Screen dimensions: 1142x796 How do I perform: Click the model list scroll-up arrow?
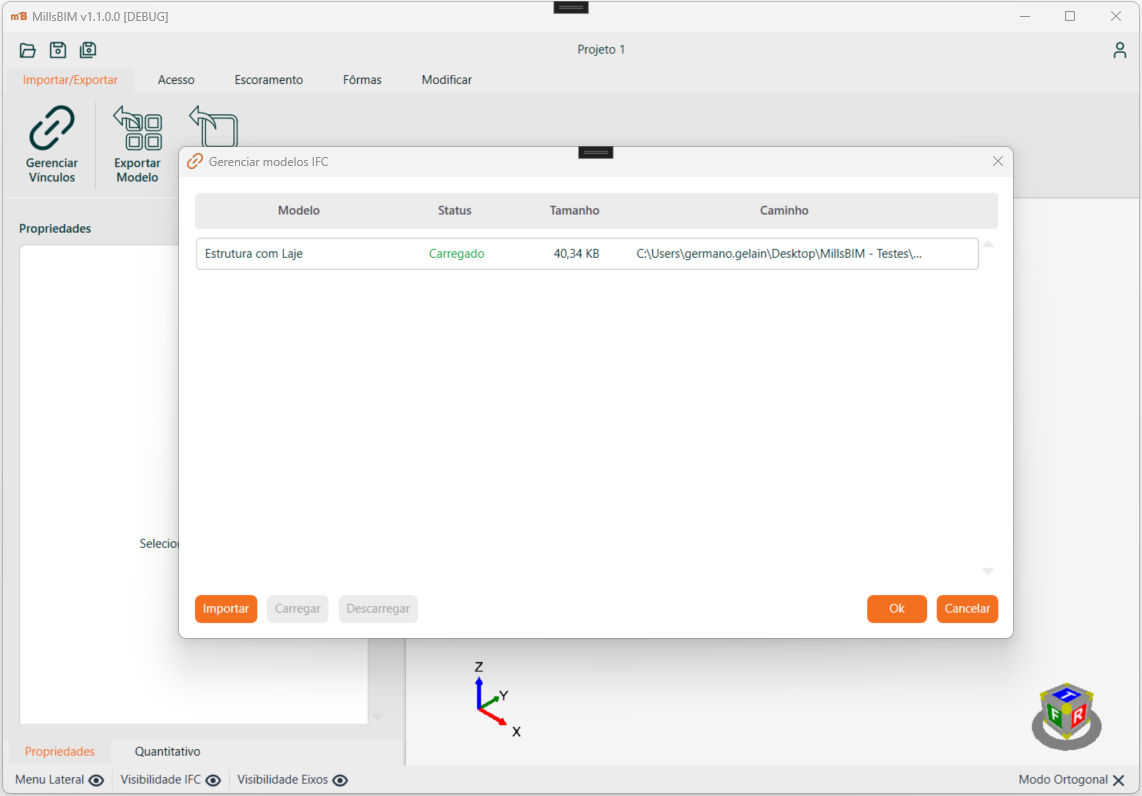click(x=988, y=244)
